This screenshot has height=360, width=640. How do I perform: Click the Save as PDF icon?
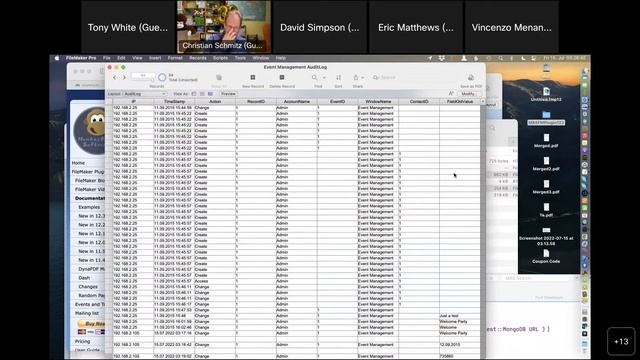click(x=471, y=78)
